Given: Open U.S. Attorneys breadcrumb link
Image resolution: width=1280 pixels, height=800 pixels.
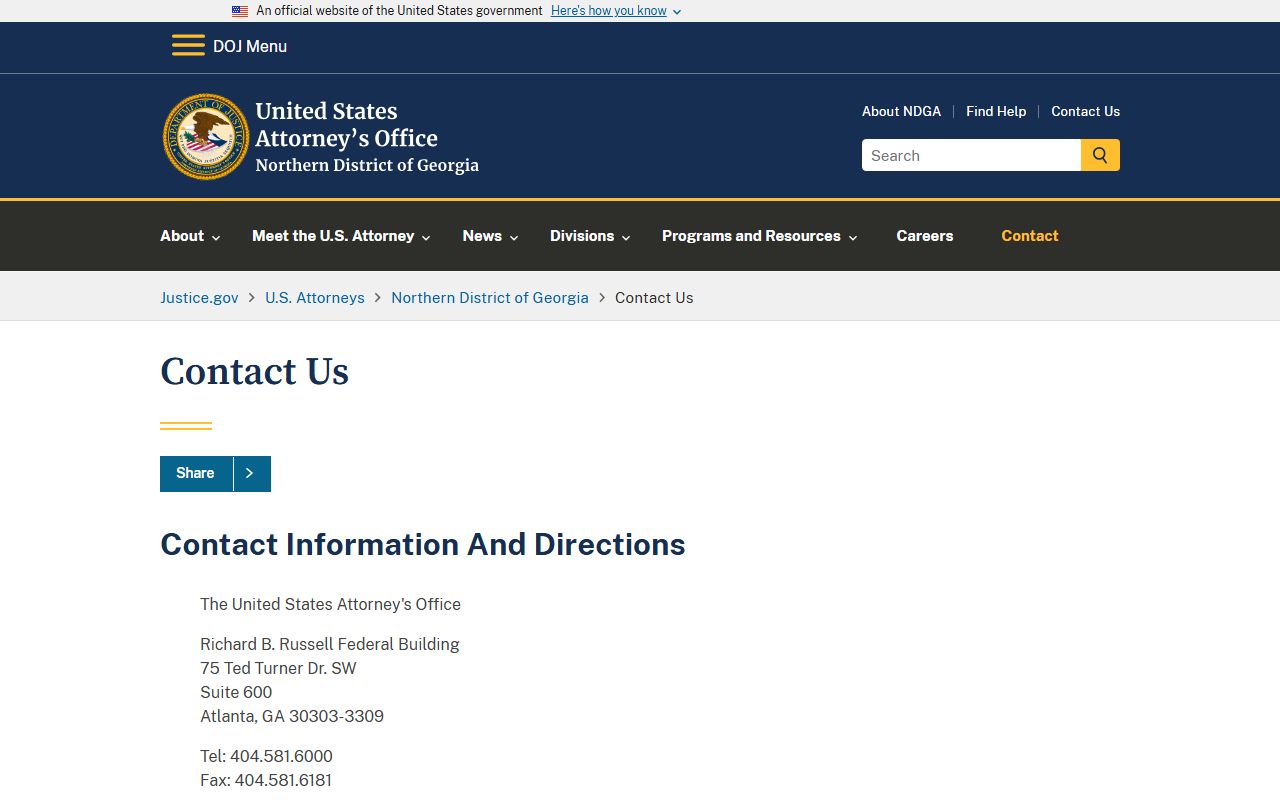Looking at the screenshot, I should (315, 297).
